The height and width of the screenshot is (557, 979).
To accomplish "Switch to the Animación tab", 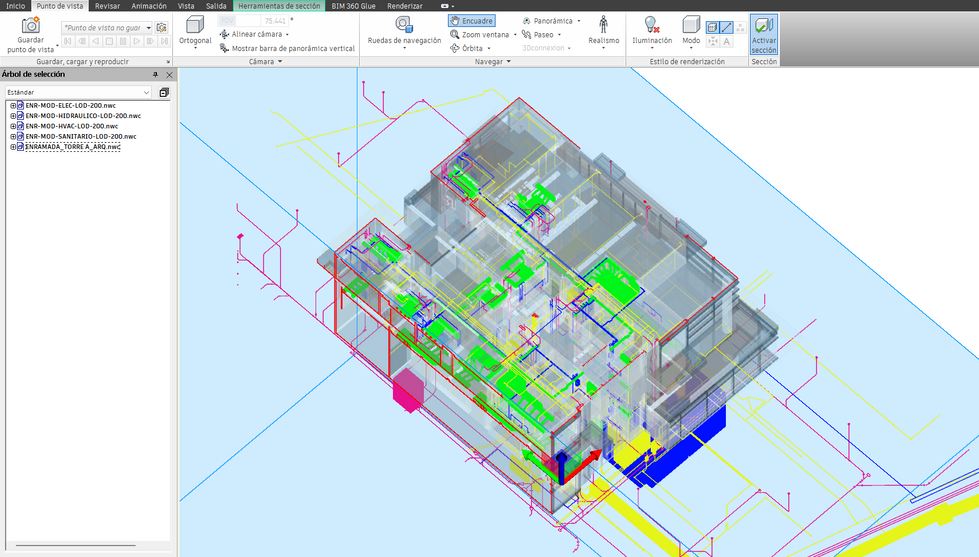I will [x=149, y=6].
